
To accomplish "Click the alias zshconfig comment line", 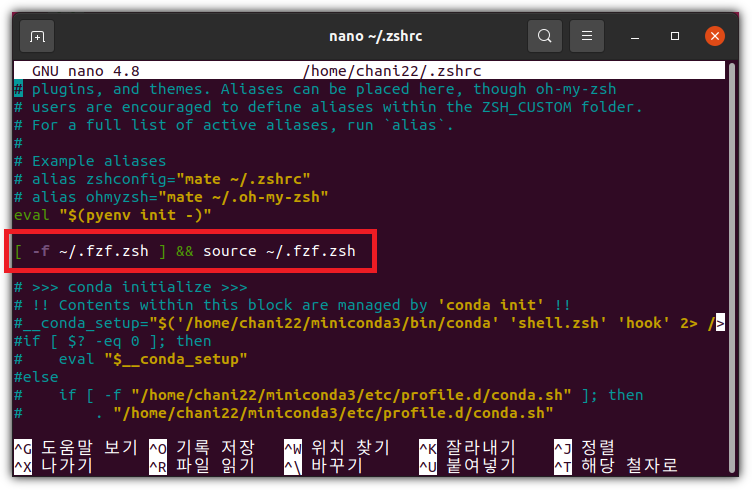I will 162,179.
